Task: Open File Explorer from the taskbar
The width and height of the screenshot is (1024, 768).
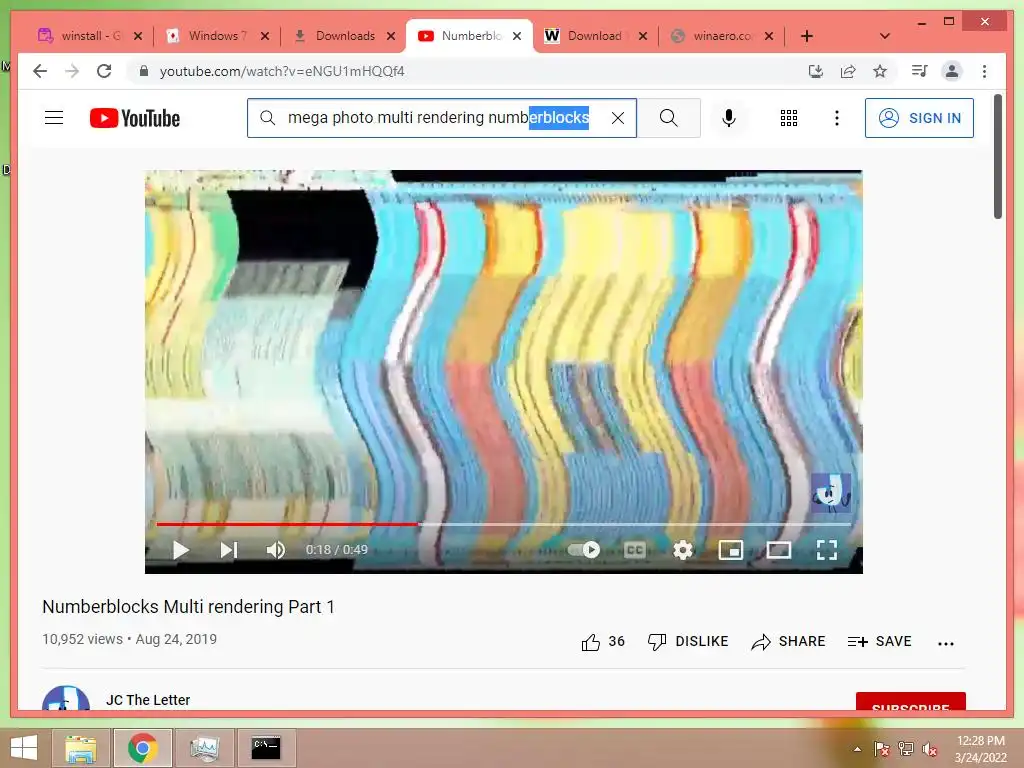Action: pyautogui.click(x=80, y=748)
